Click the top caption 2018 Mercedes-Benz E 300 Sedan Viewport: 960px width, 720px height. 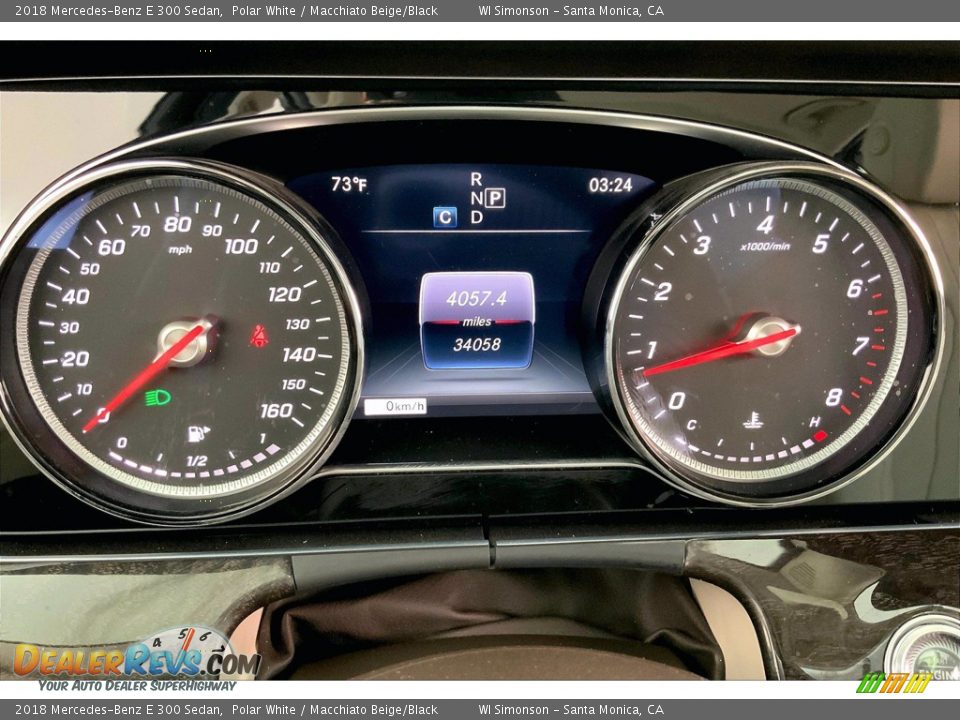[118, 10]
